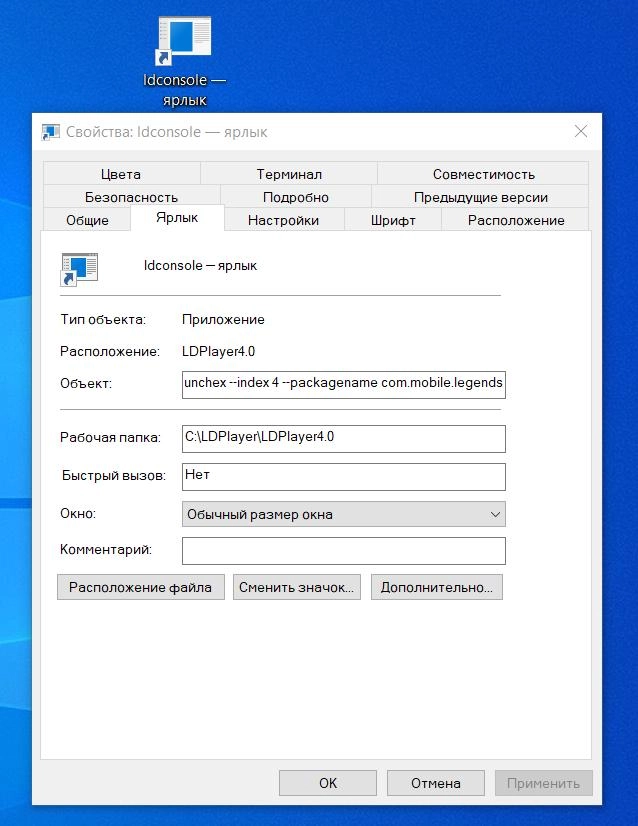Go to the Совместимость tab
The height and width of the screenshot is (826, 638).
(x=483, y=174)
